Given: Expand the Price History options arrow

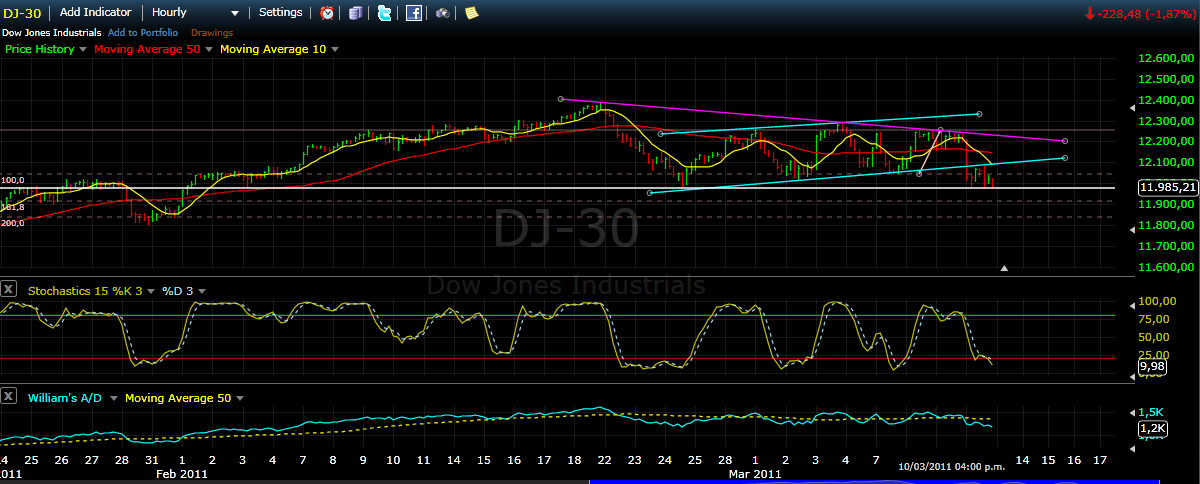Looking at the screenshot, I should pyautogui.click(x=83, y=49).
